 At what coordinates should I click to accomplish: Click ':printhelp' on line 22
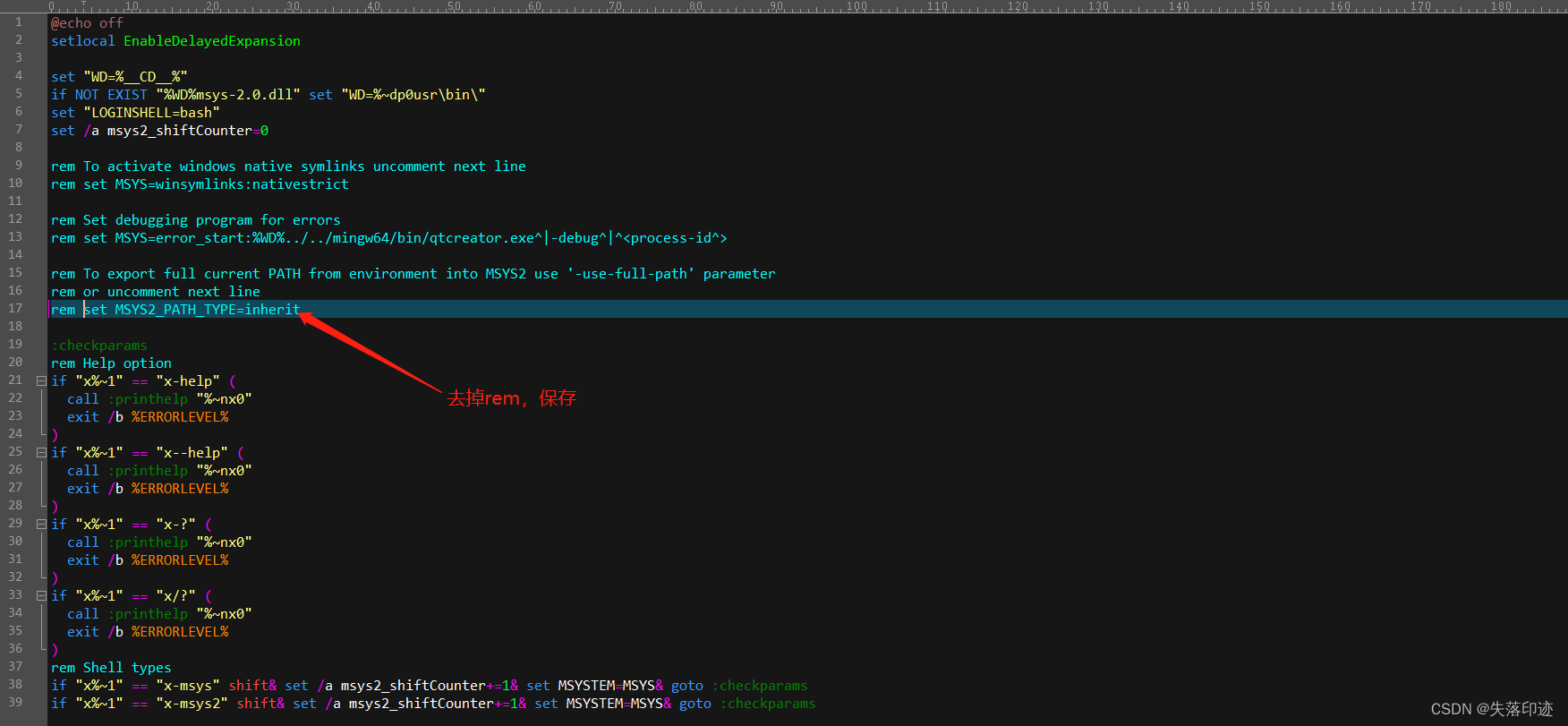[x=148, y=399]
